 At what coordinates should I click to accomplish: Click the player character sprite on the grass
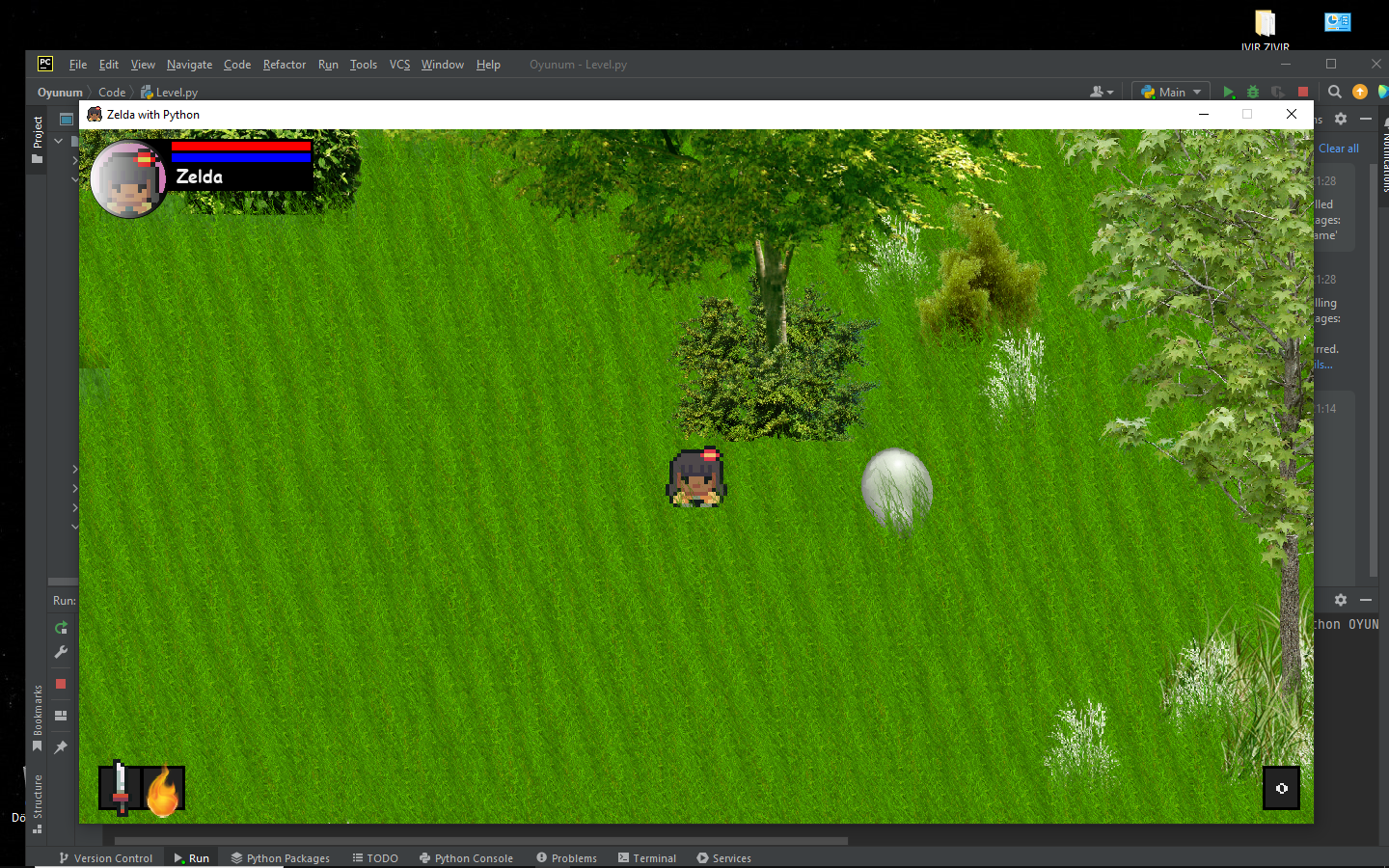(x=696, y=476)
